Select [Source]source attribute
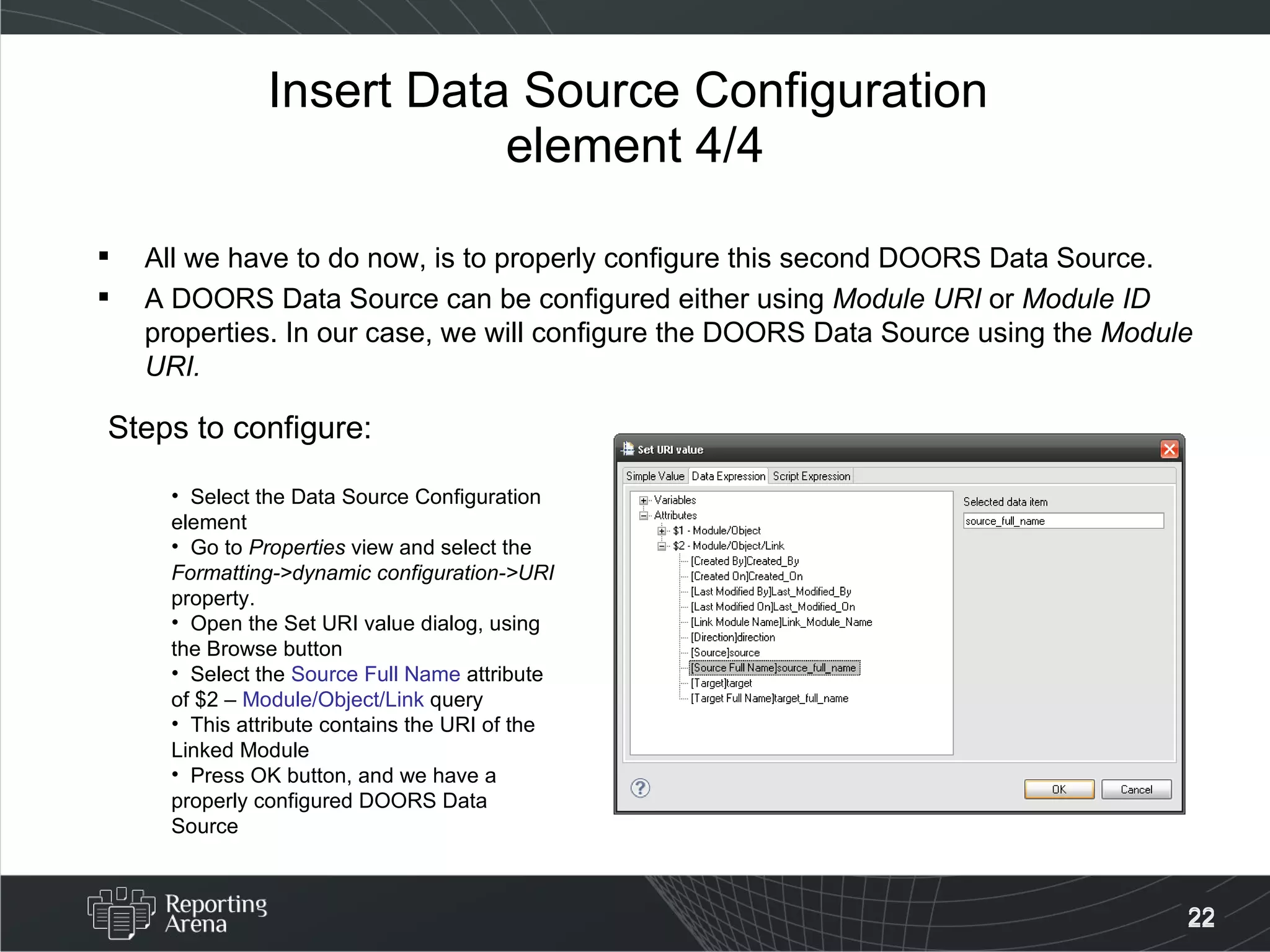 pos(725,653)
